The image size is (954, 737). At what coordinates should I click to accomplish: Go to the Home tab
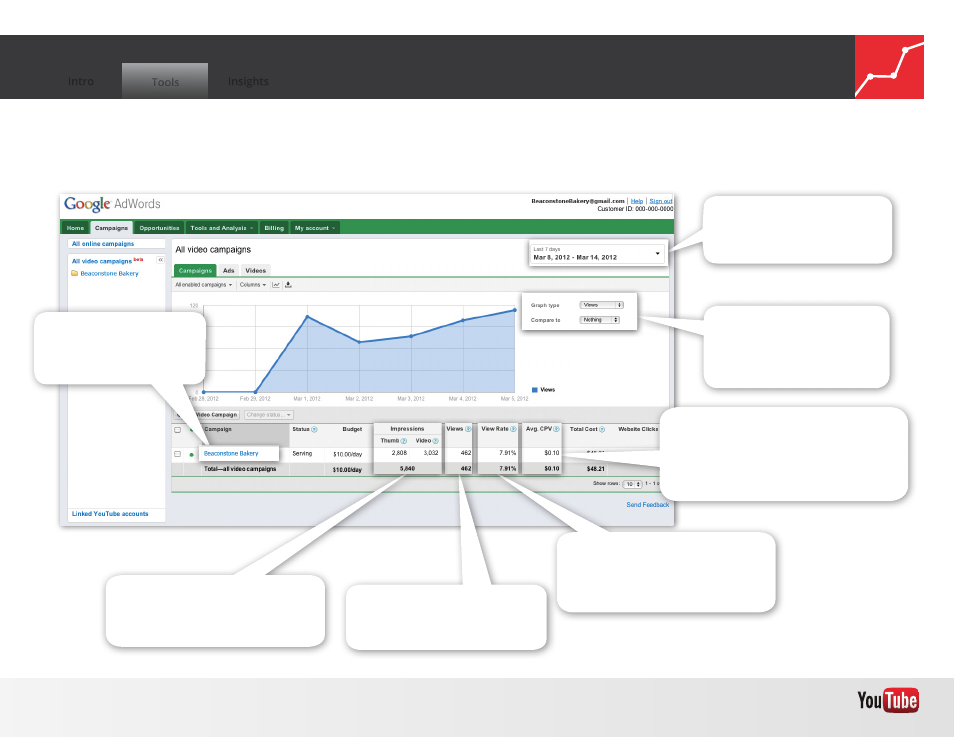tap(75, 228)
